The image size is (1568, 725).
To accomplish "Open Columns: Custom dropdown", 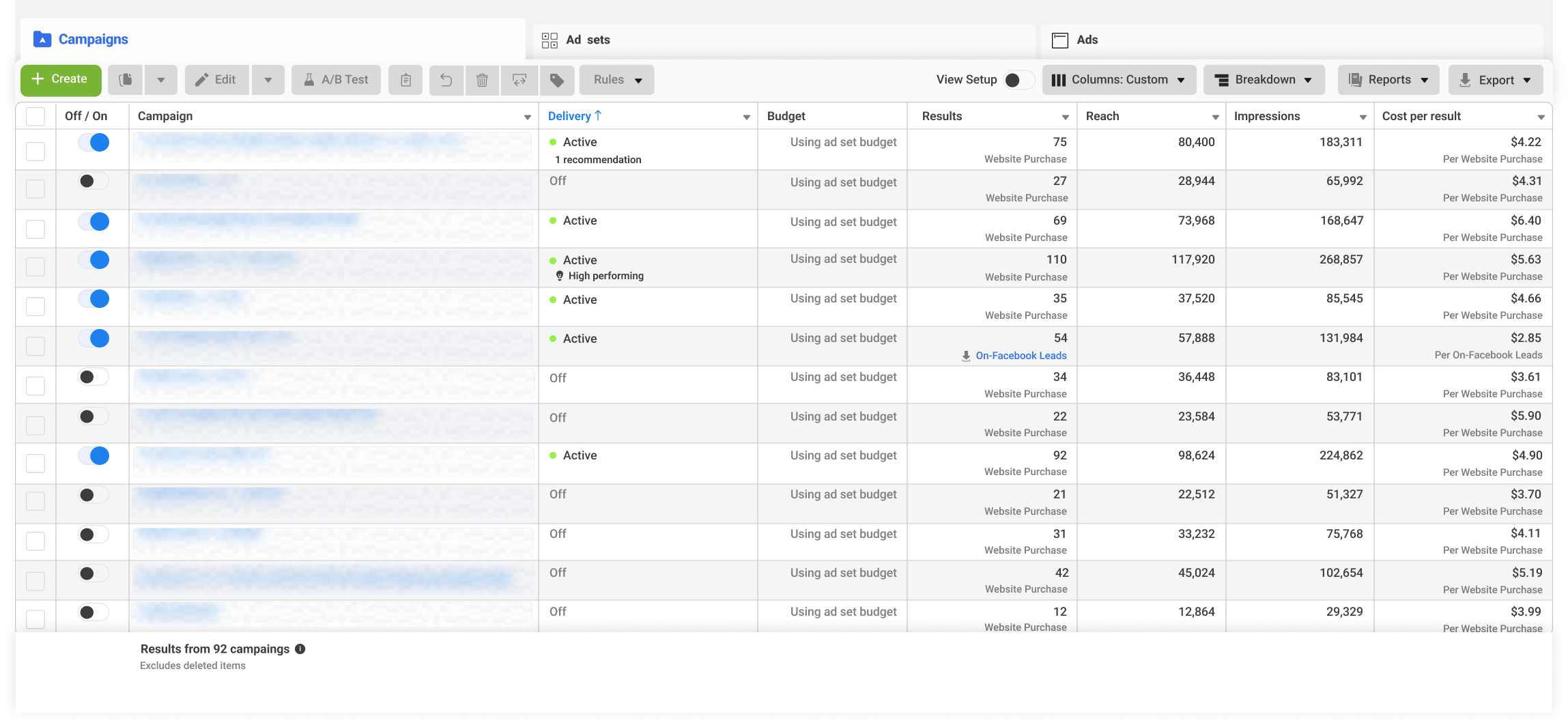I will (1119, 80).
